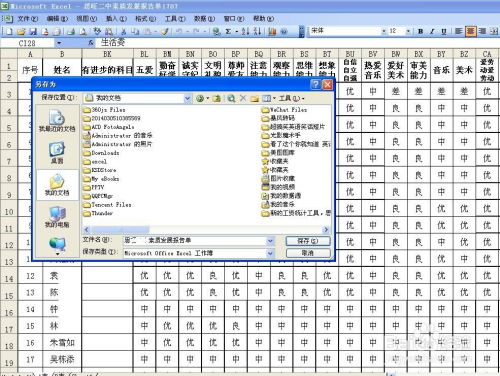Click the Chart Wizard icon
This screenshot has width=500, height=376.
coord(272,31)
